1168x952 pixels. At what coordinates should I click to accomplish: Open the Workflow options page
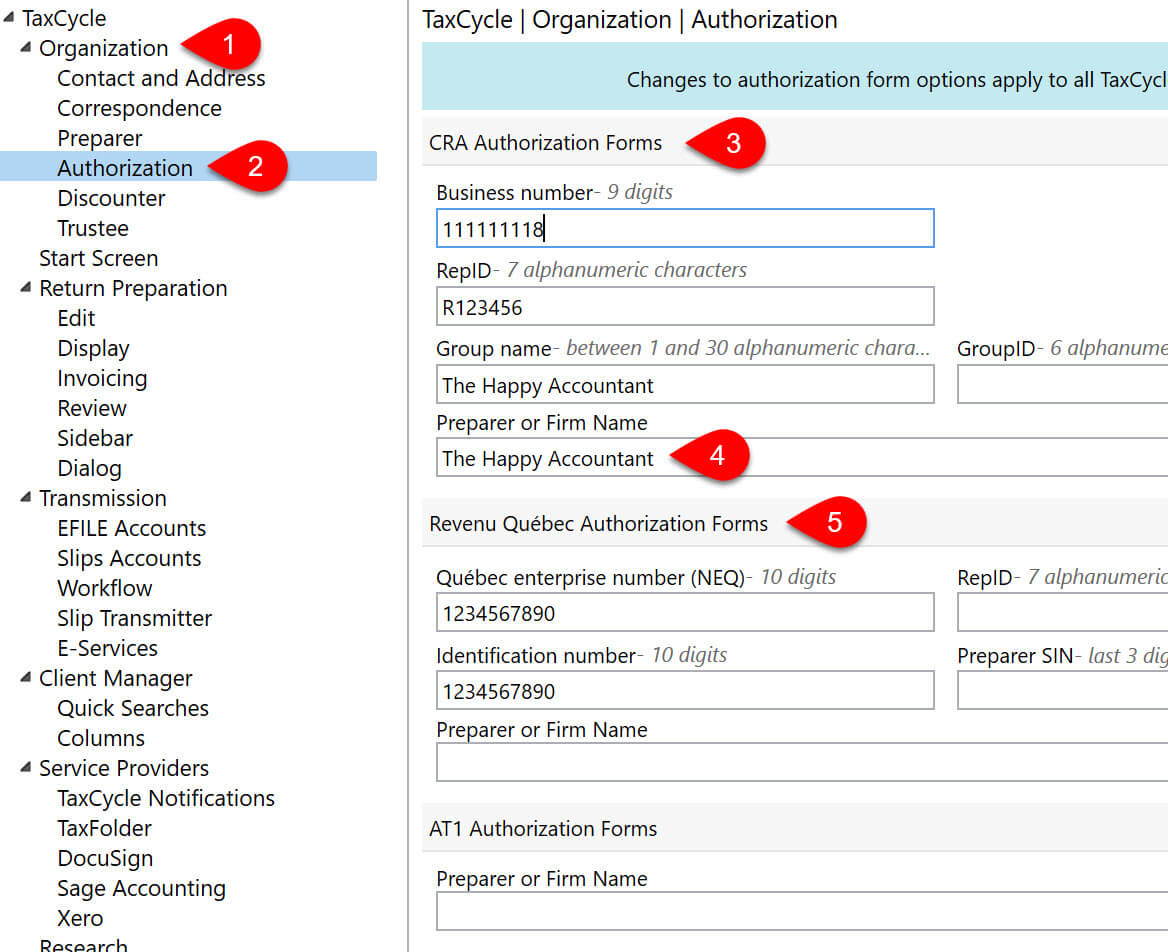click(104, 588)
